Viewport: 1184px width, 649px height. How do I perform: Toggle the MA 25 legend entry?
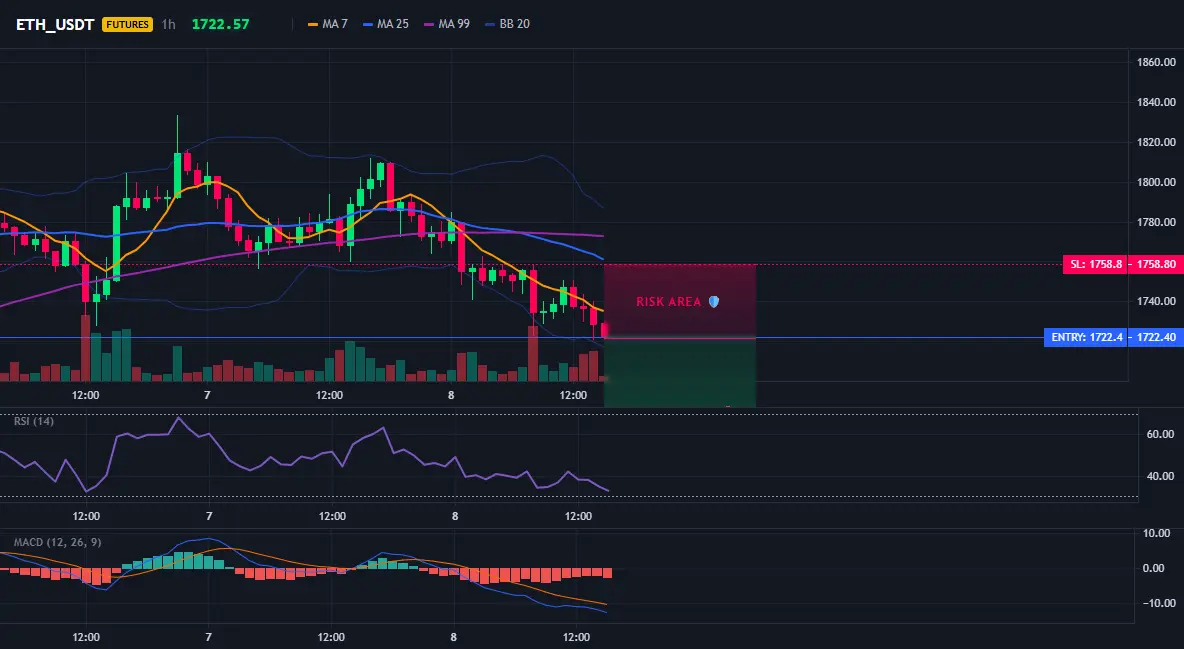[x=386, y=24]
